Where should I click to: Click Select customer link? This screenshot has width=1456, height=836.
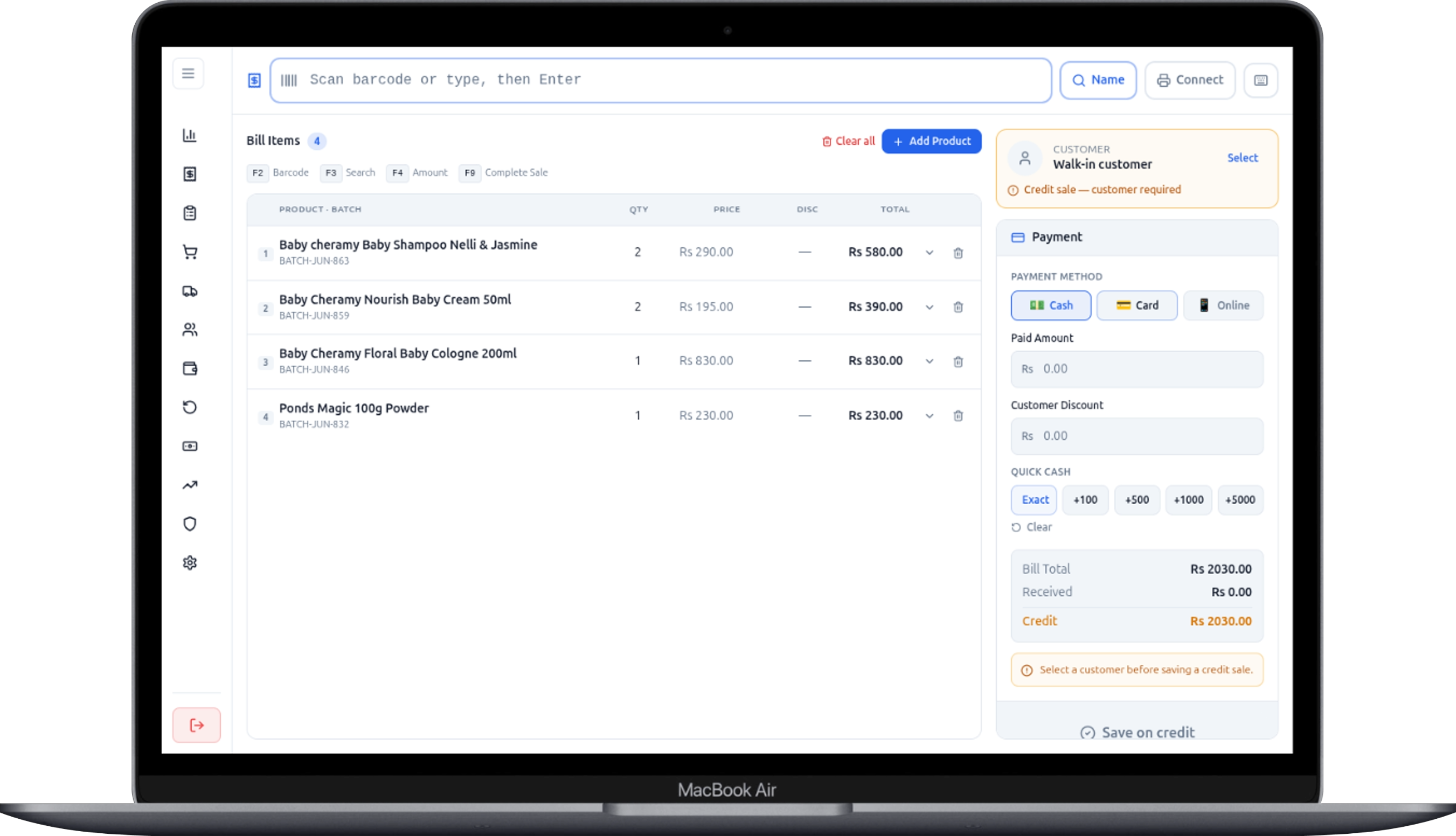[x=1242, y=158]
